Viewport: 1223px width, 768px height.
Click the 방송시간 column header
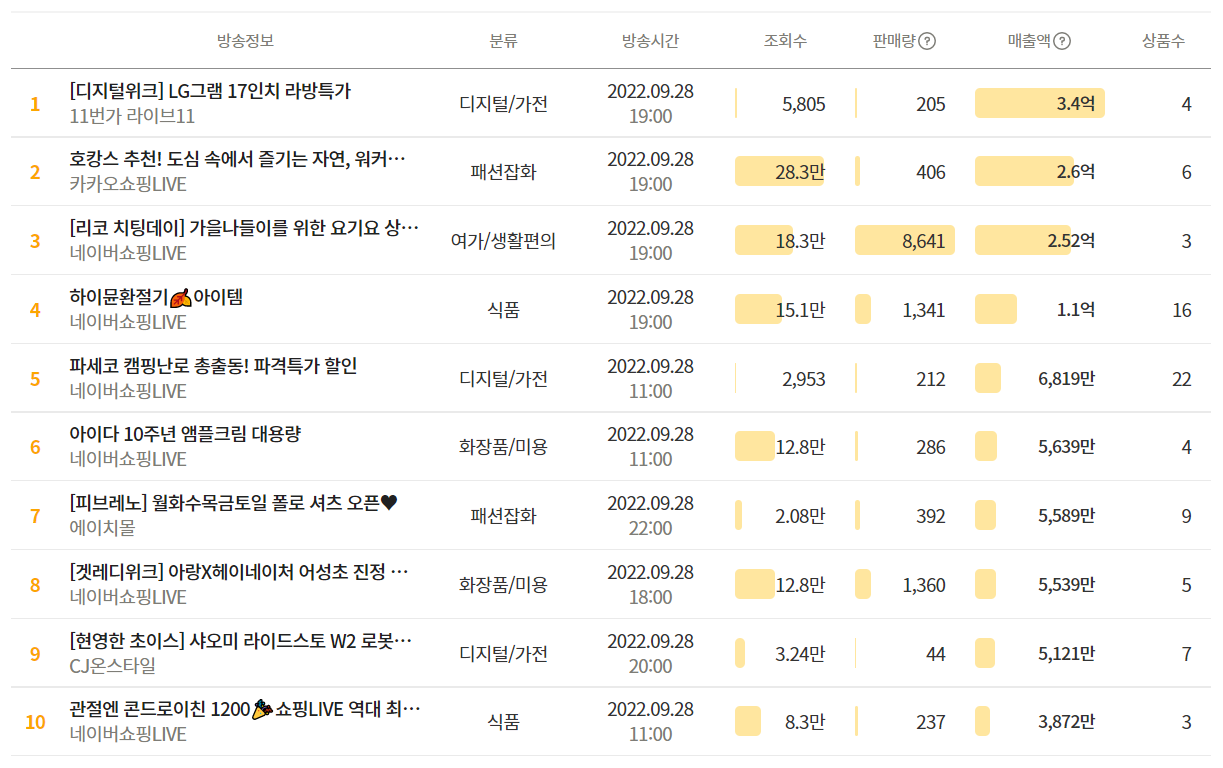pyautogui.click(x=650, y=41)
